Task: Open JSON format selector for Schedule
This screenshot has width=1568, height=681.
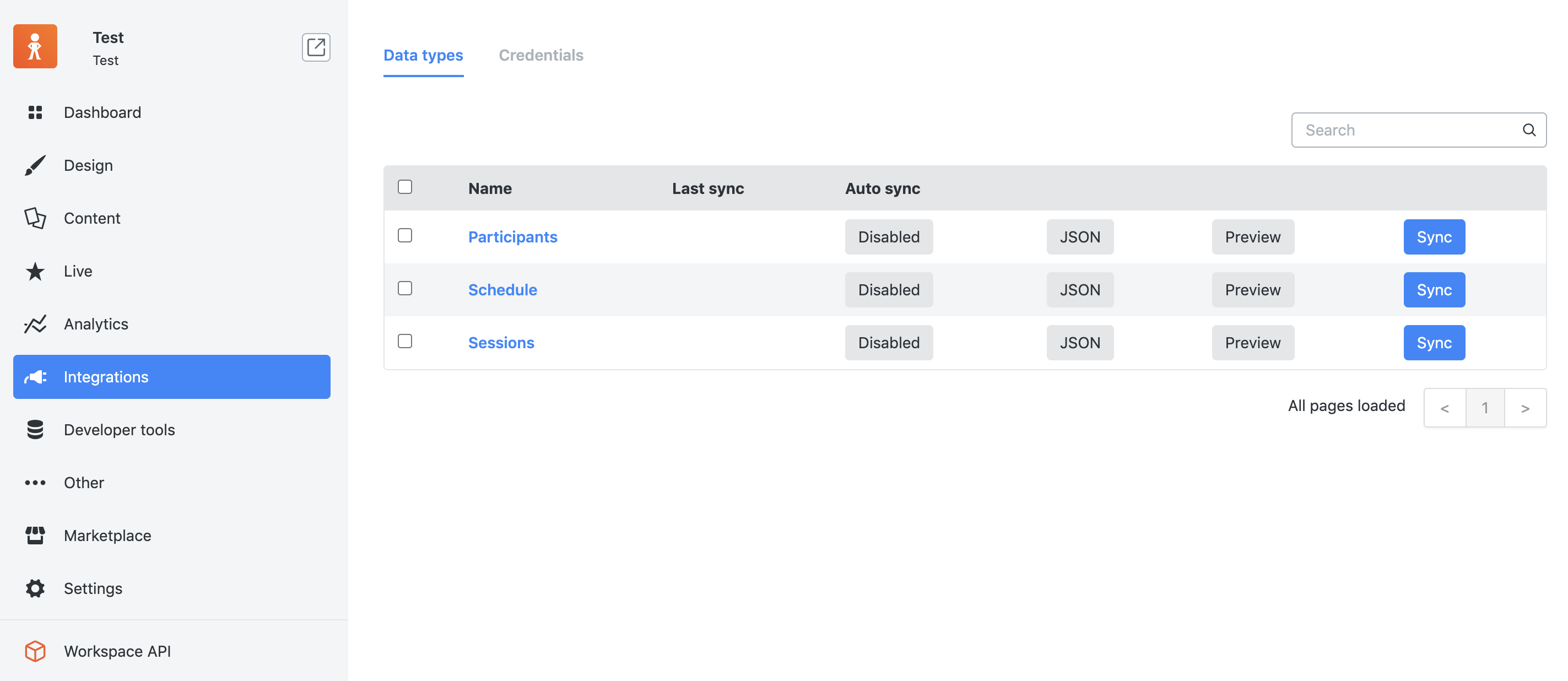Action: tap(1079, 290)
